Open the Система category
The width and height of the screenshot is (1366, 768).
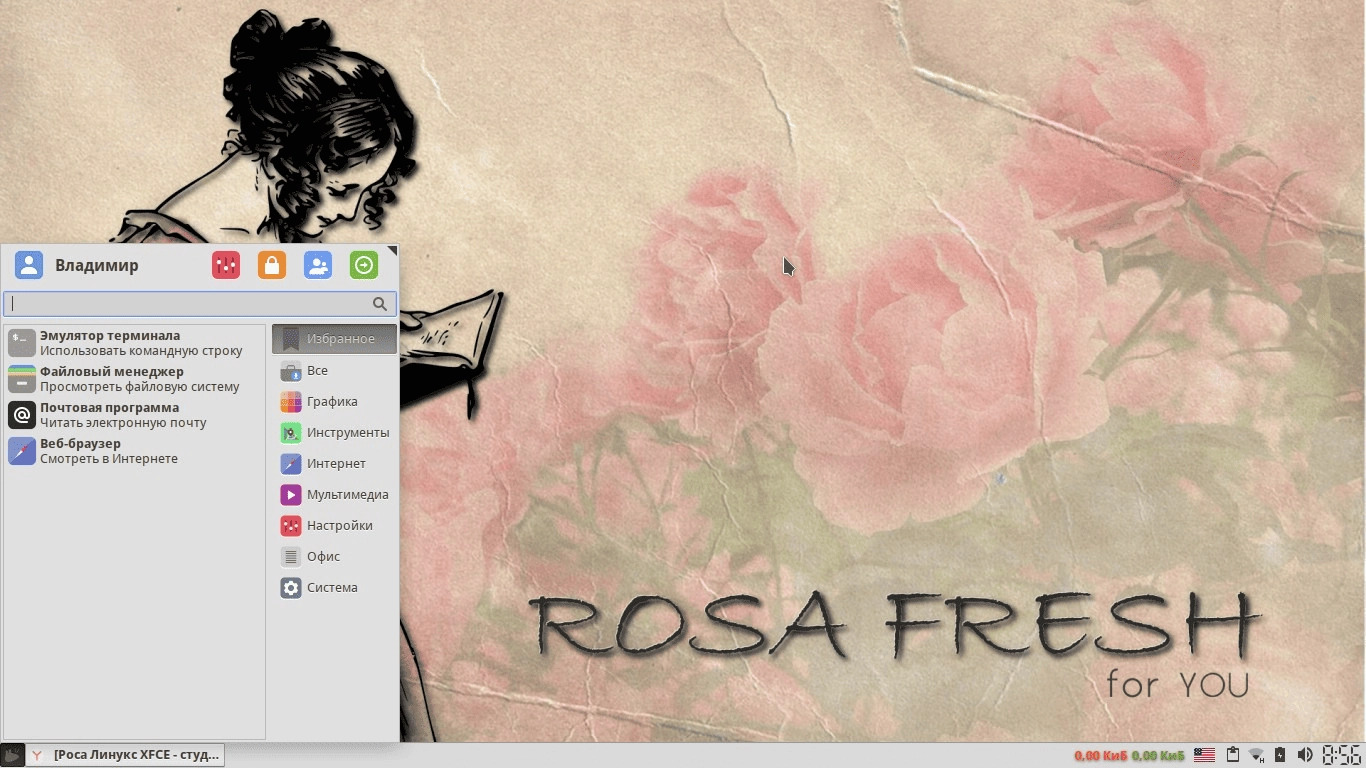(x=334, y=587)
